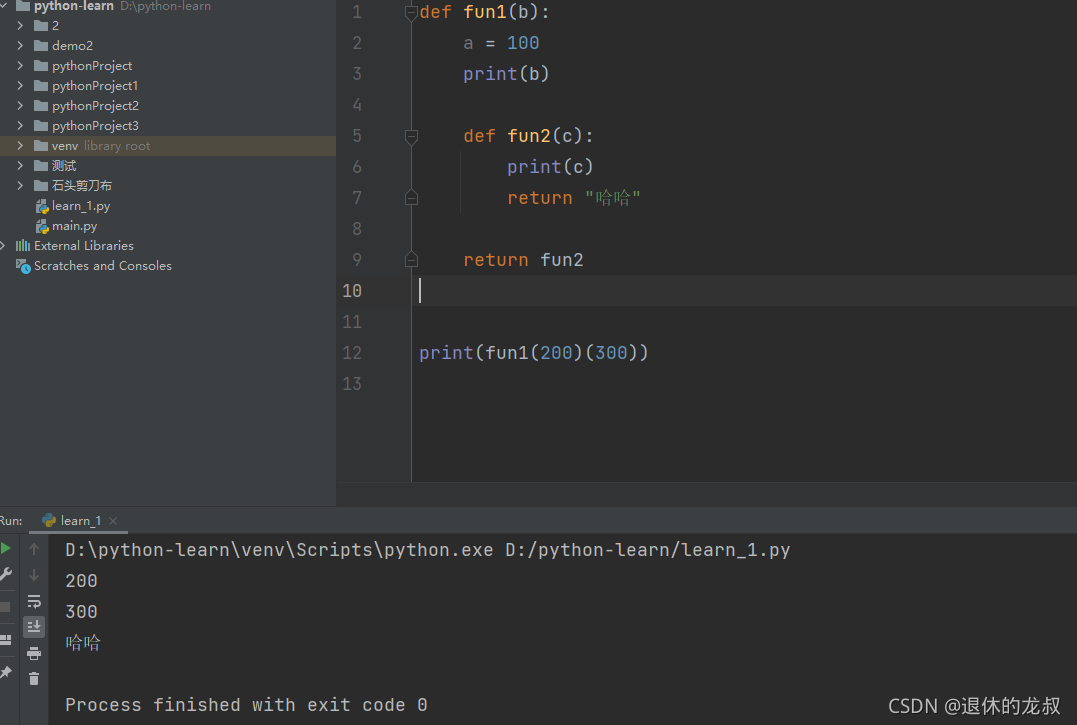Fold fun1 definition at line 1
This screenshot has width=1077, height=725.
click(411, 12)
